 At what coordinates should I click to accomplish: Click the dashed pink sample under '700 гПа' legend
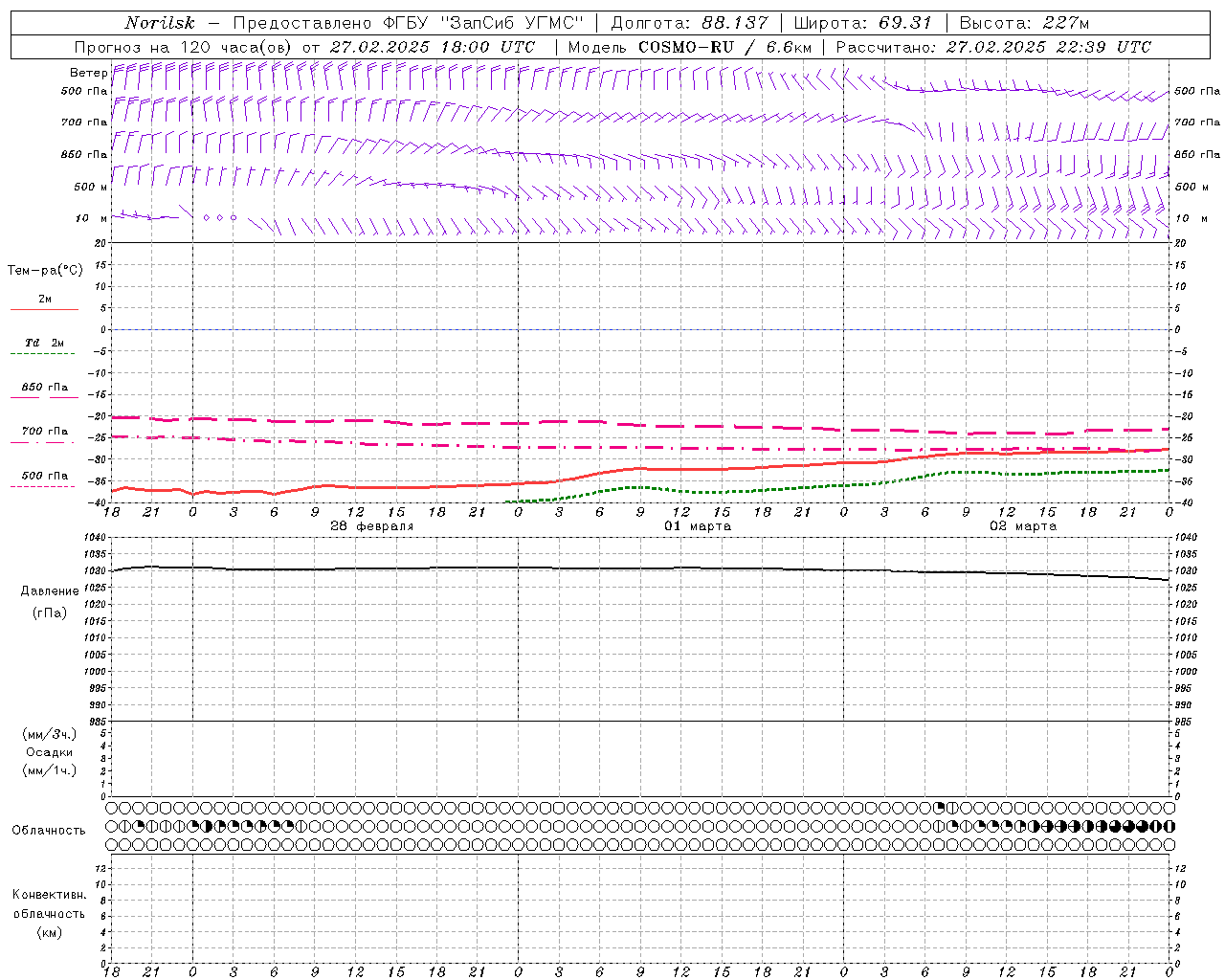click(43, 442)
